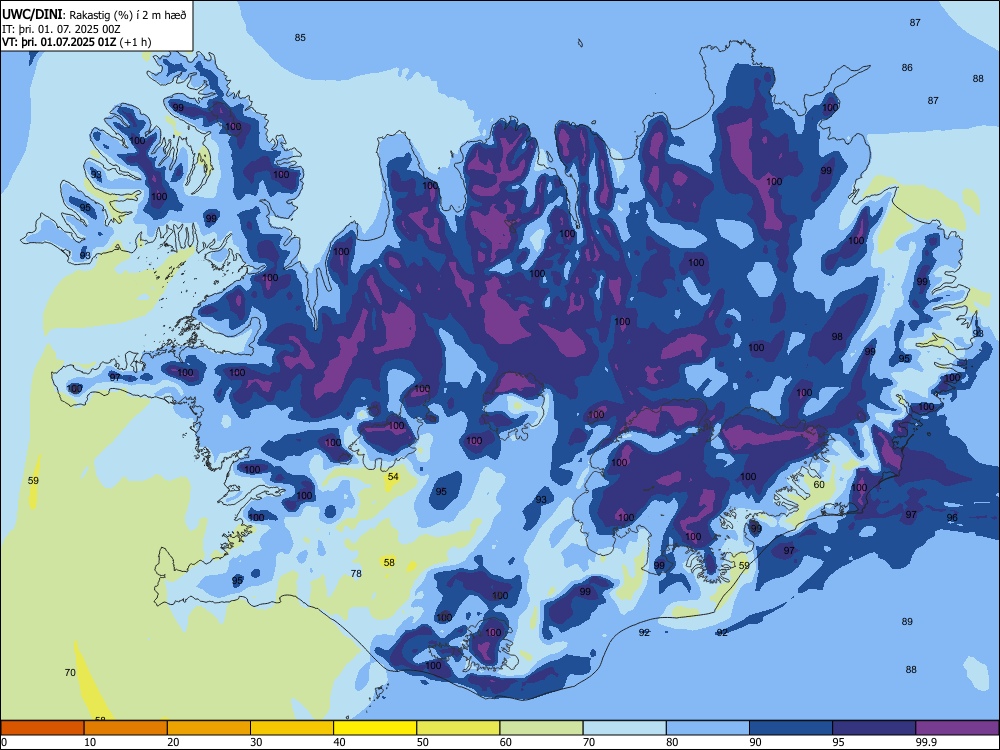Pick the pale yellow 50–60 legend swatch
Image resolution: width=1000 pixels, height=750 pixels.
click(x=458, y=728)
